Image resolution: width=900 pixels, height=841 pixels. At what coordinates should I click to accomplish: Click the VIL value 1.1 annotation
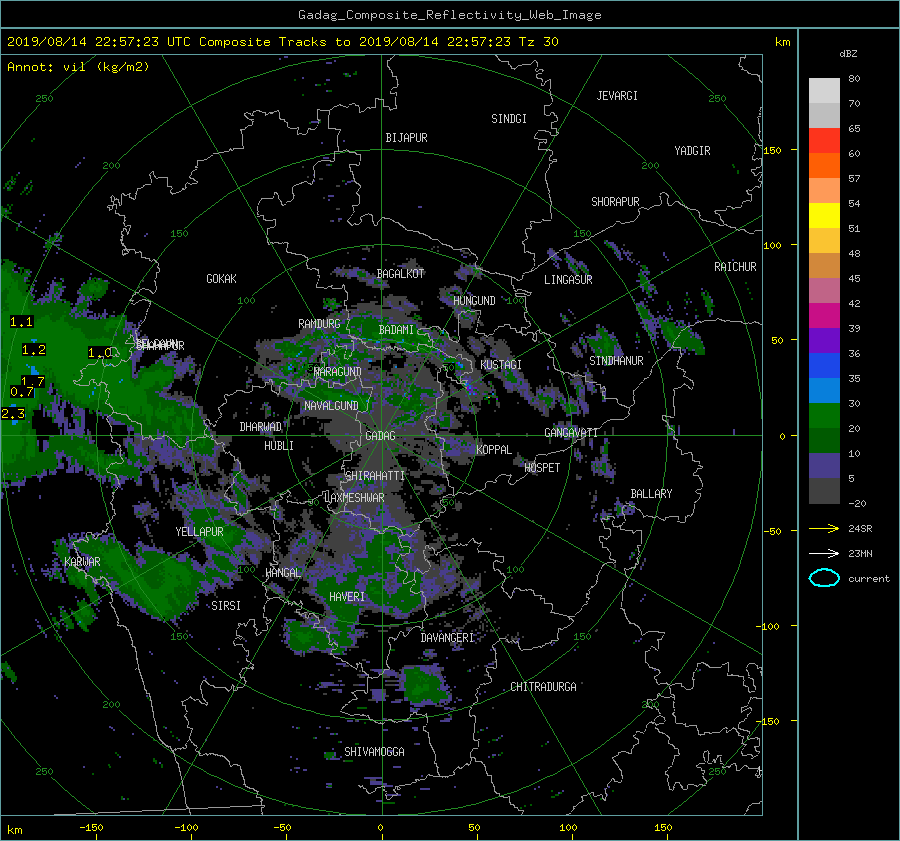[x=21, y=321]
